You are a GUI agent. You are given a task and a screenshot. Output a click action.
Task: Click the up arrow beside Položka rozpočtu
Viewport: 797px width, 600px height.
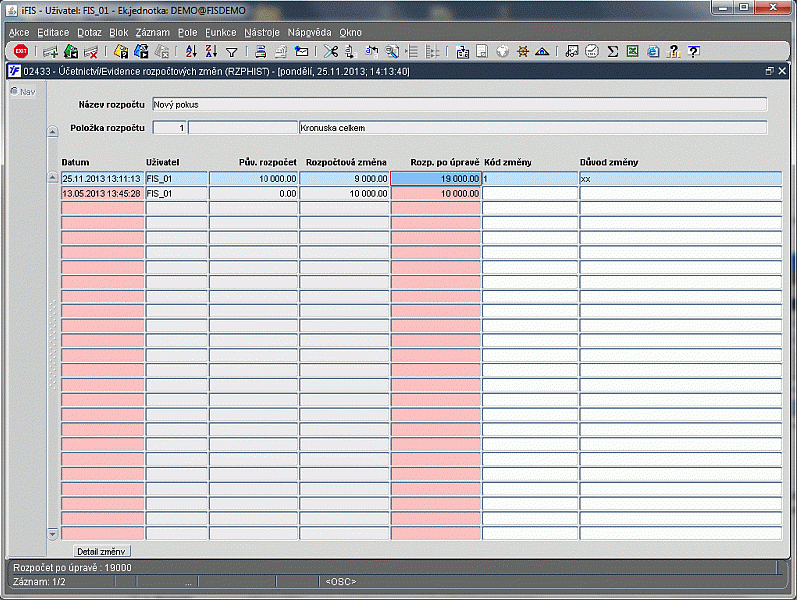(53, 131)
